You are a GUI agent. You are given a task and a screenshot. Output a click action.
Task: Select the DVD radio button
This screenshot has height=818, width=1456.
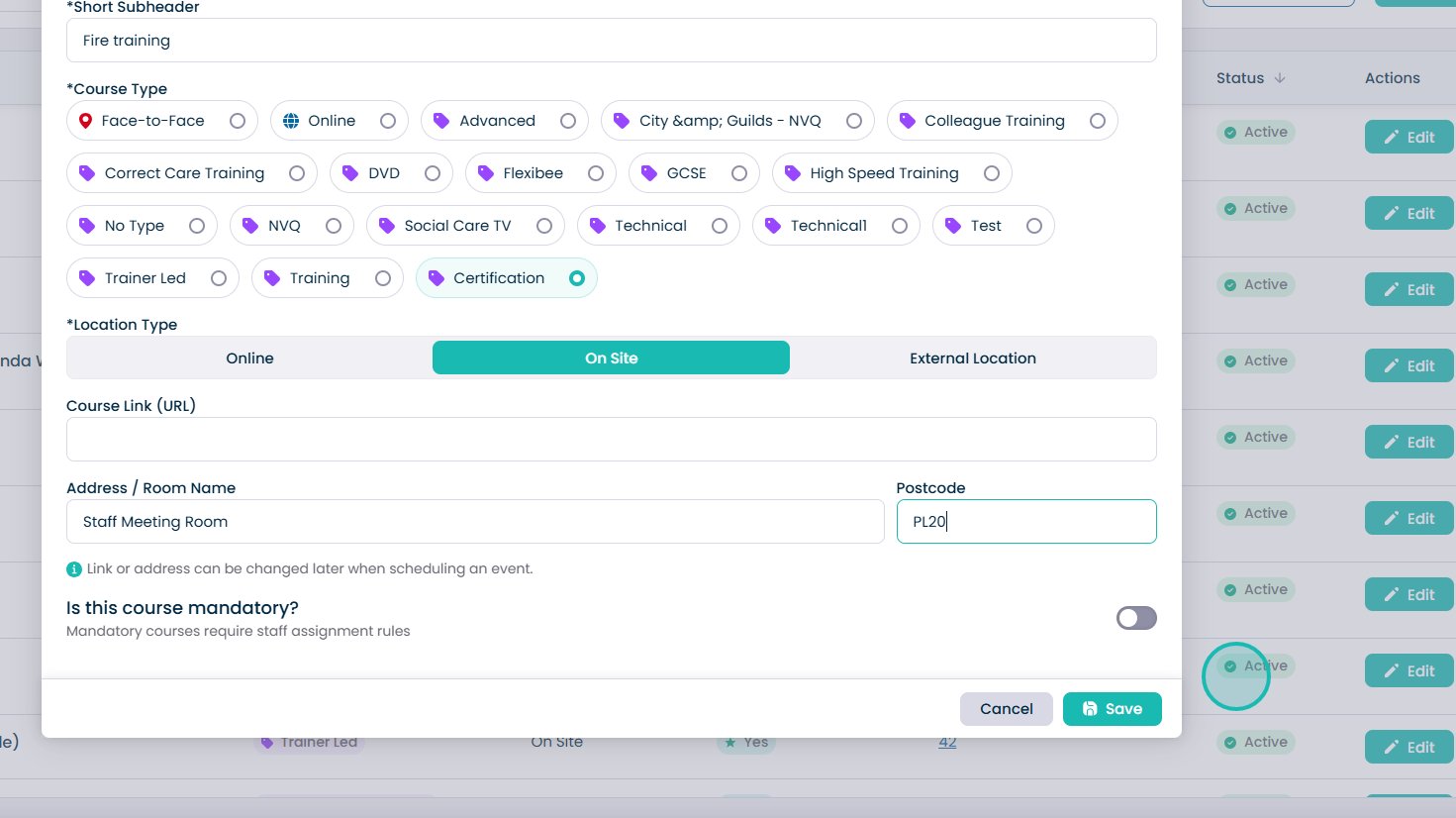click(x=433, y=173)
